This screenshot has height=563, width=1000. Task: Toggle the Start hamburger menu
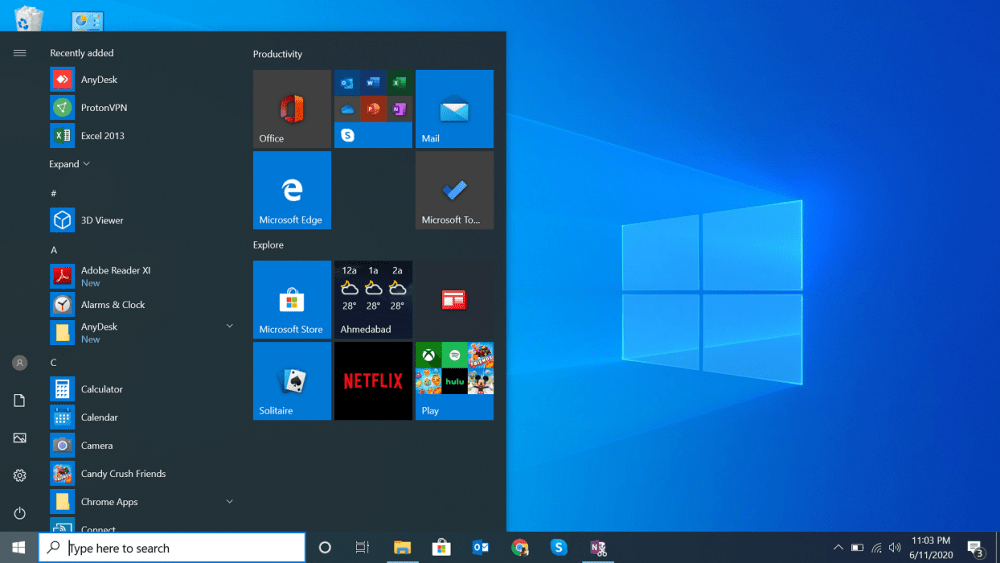(19, 53)
